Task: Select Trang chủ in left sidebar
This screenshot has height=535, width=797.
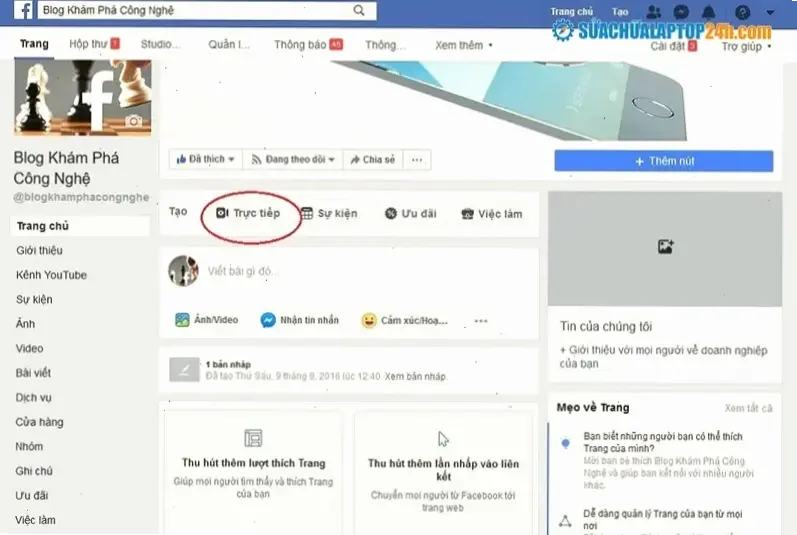Action: (80, 226)
